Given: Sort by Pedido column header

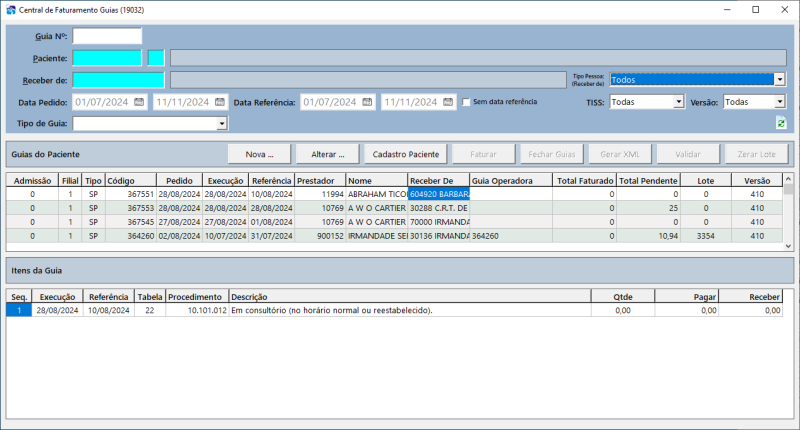Looking at the screenshot, I should (179, 181).
